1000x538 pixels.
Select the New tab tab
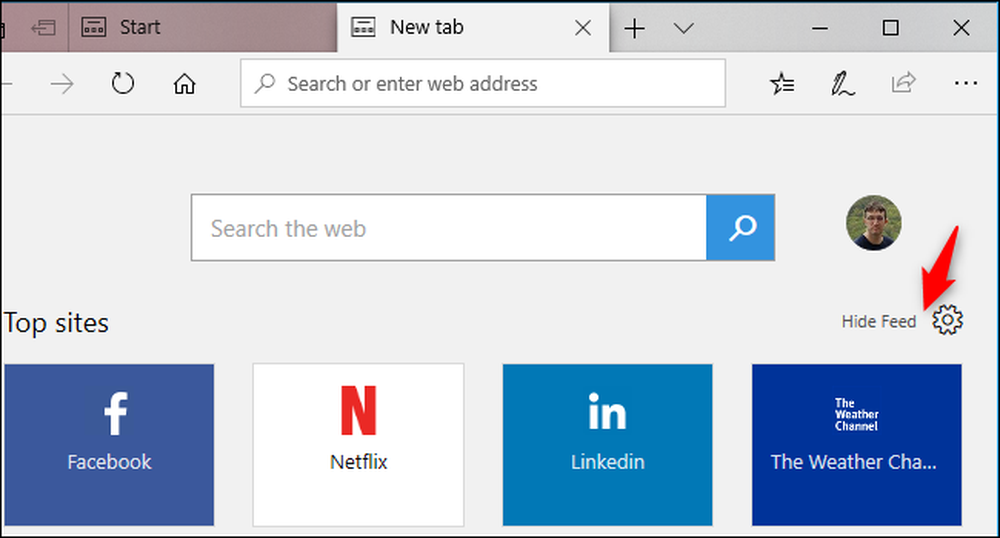[x=473, y=27]
